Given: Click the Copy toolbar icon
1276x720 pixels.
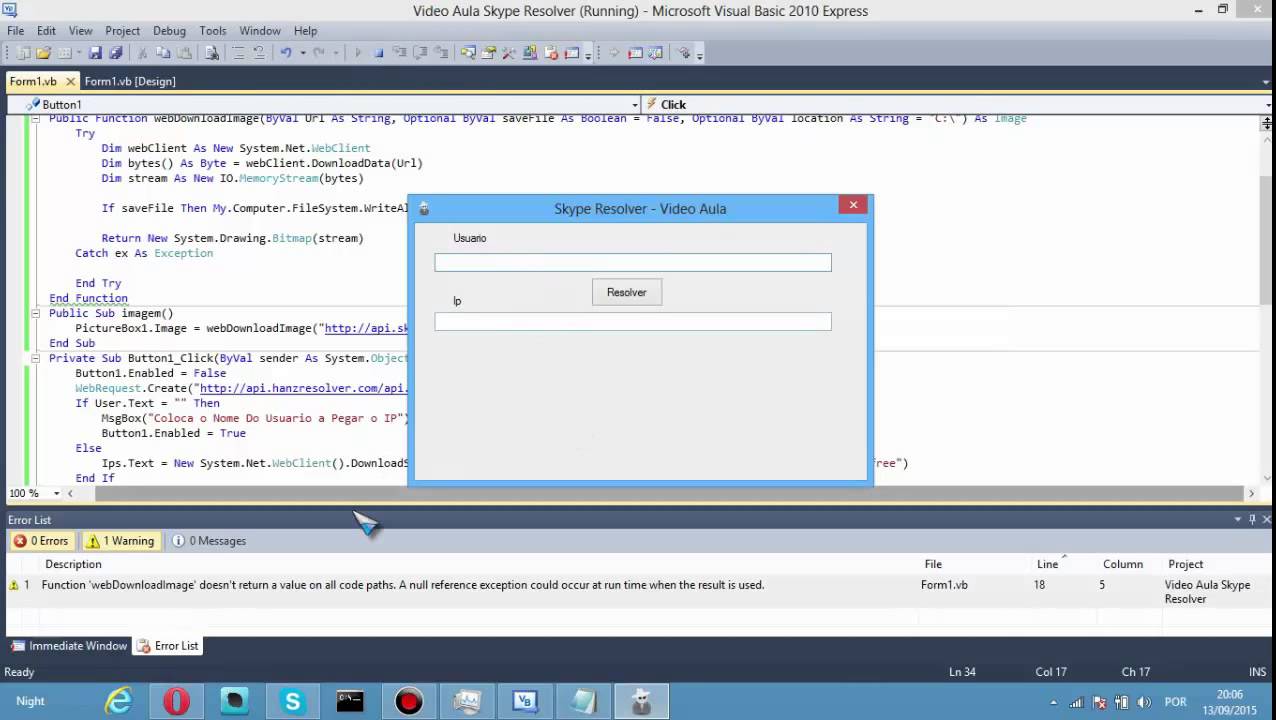Looking at the screenshot, I should 162,53.
